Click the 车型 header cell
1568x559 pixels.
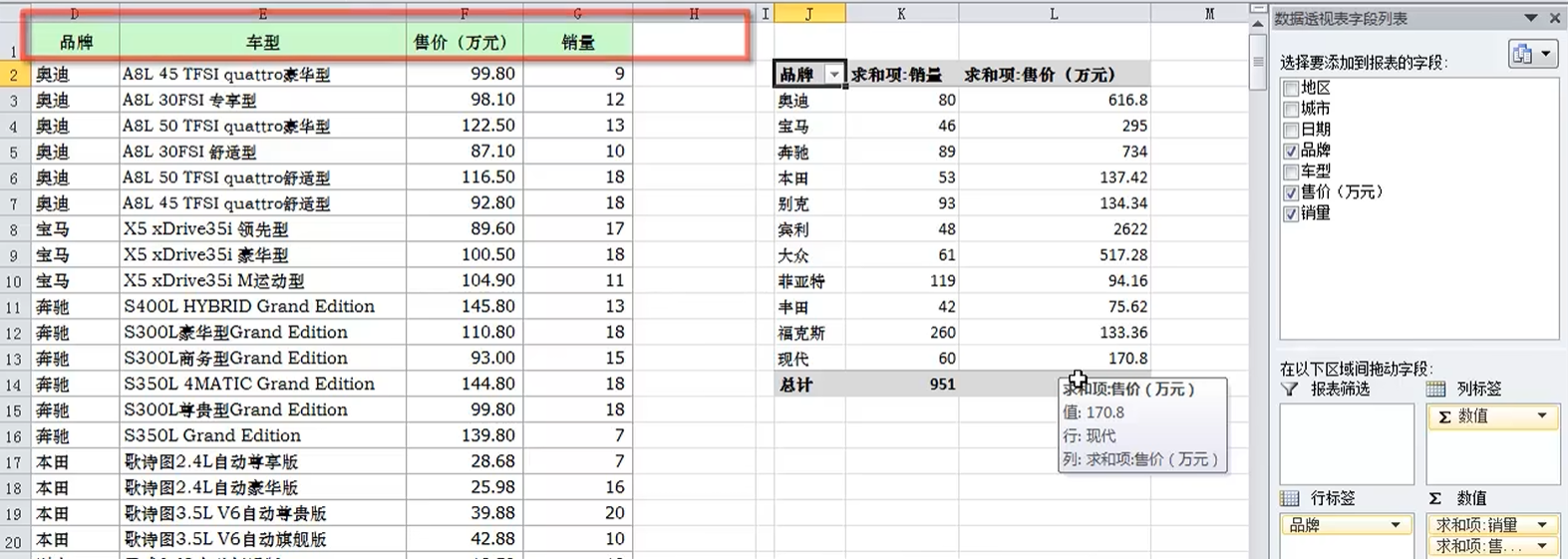(x=263, y=42)
